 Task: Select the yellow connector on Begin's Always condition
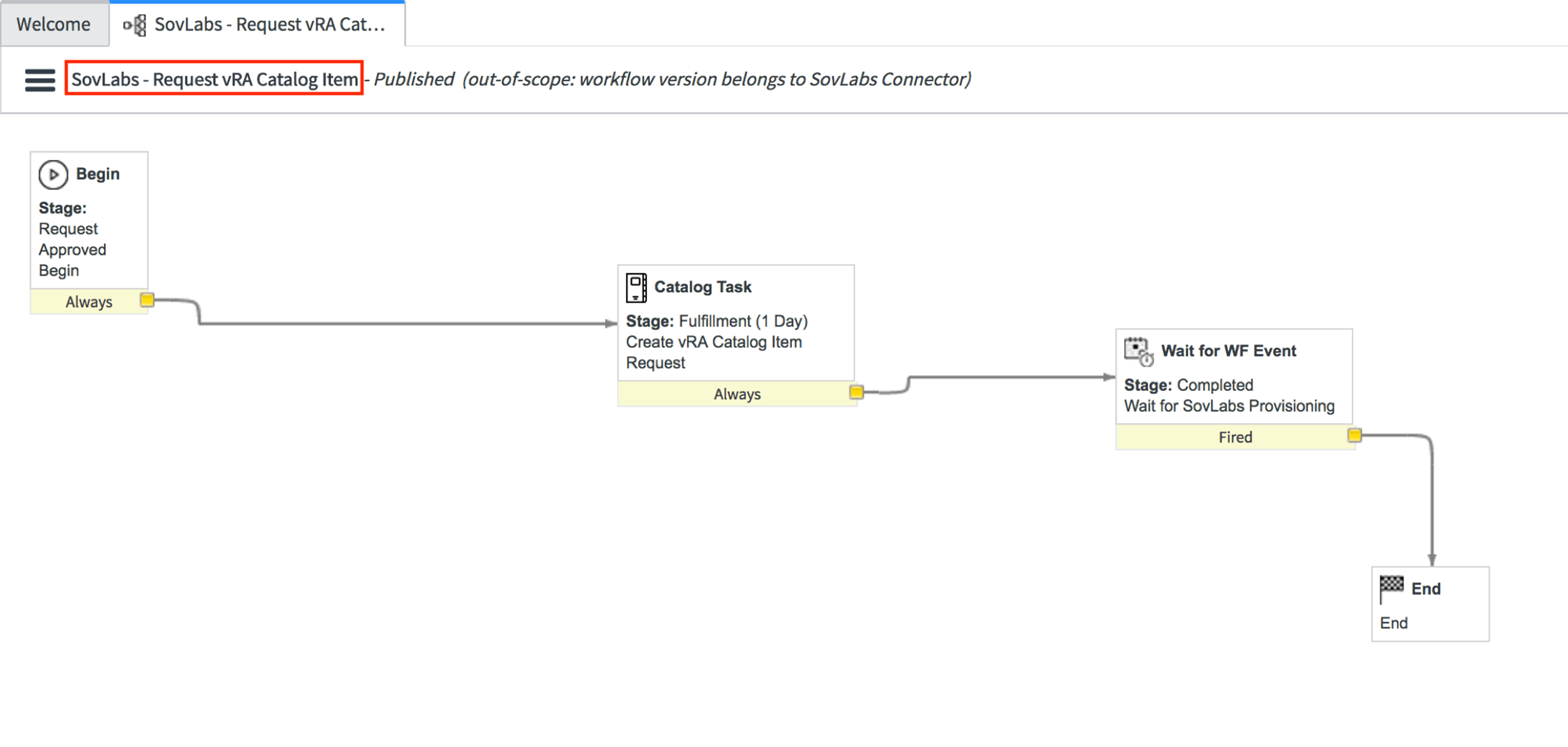click(x=147, y=301)
